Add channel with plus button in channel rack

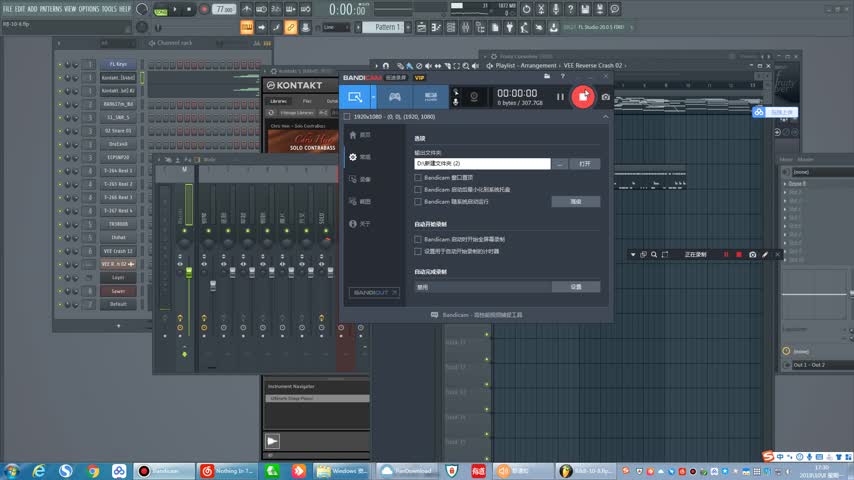click(118, 326)
